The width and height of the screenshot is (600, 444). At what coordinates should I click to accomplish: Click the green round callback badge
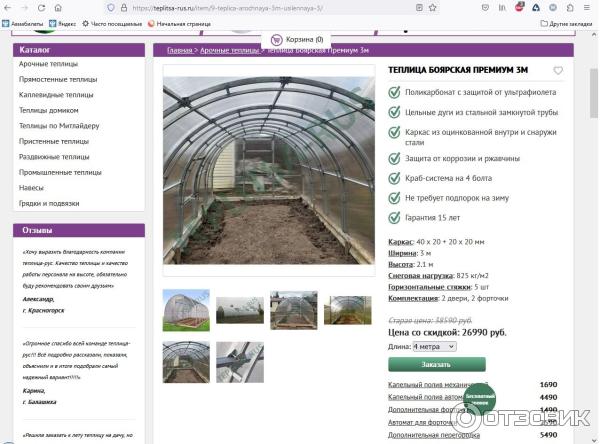(479, 399)
